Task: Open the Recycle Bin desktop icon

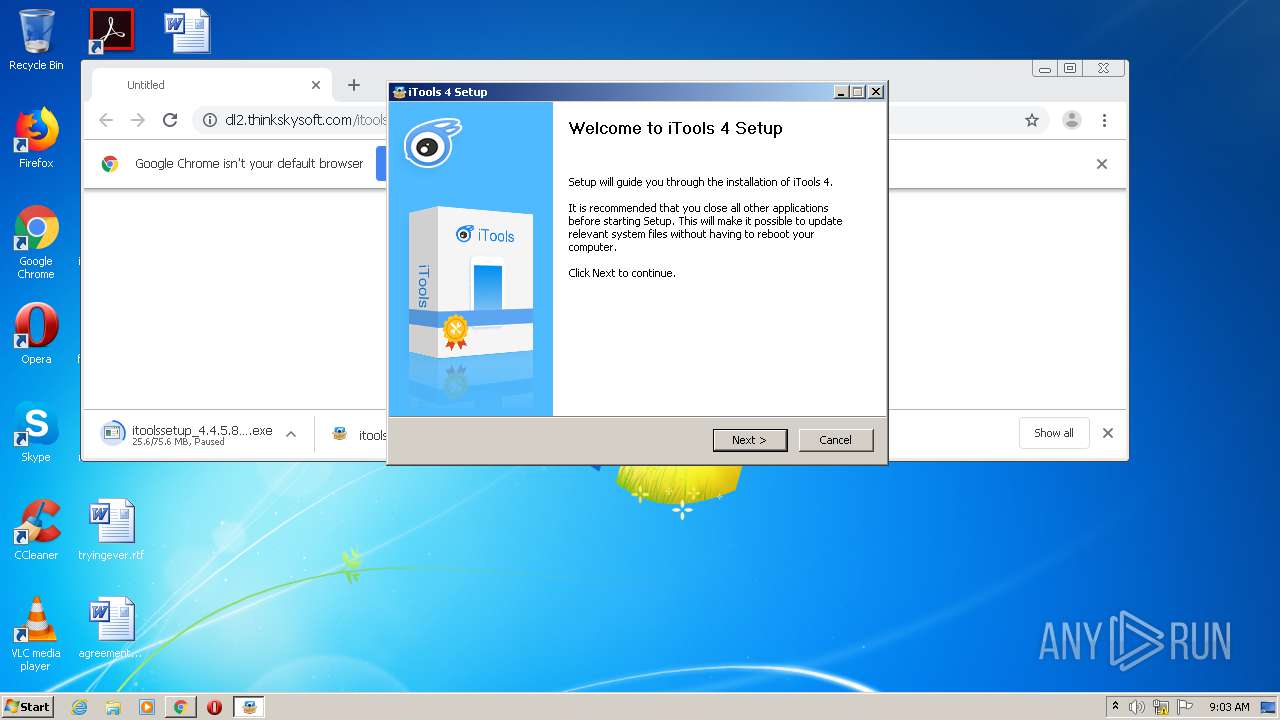Action: (x=36, y=40)
